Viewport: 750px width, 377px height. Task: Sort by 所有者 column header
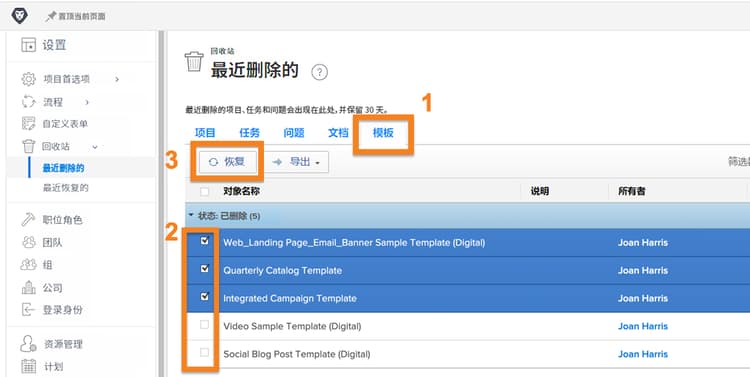[x=631, y=191]
